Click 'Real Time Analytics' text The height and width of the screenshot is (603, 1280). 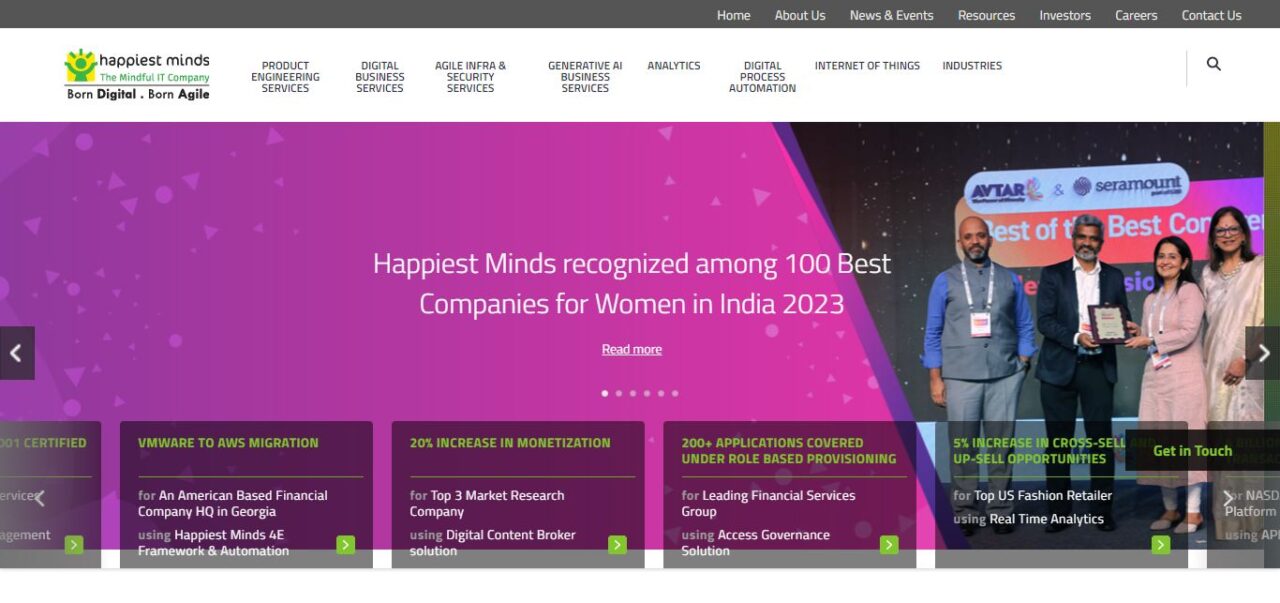coord(1047,519)
